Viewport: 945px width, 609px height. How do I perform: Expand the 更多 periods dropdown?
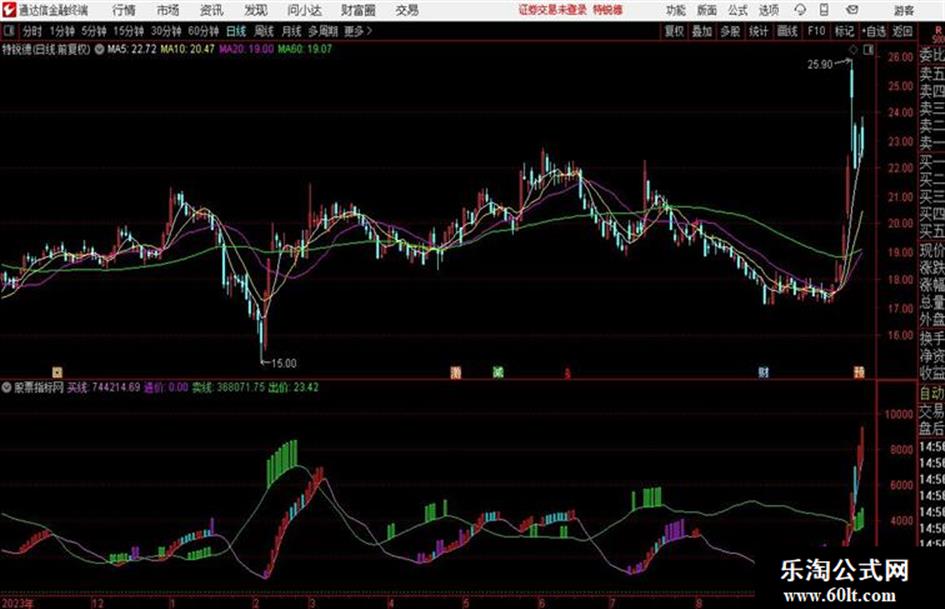(358, 31)
